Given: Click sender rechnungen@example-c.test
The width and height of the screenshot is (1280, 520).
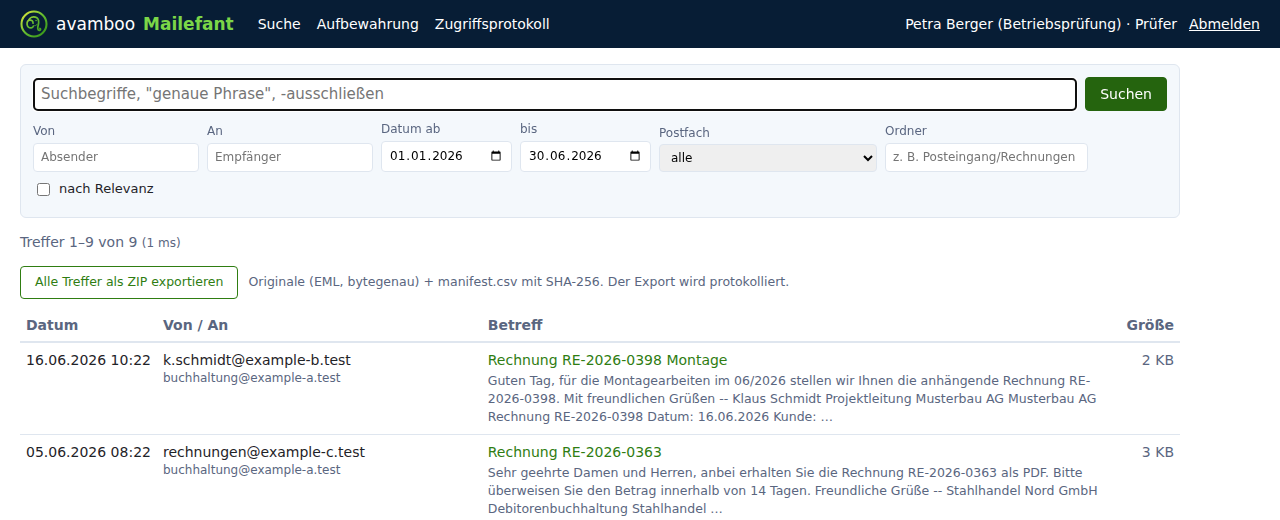Looking at the screenshot, I should (264, 452).
